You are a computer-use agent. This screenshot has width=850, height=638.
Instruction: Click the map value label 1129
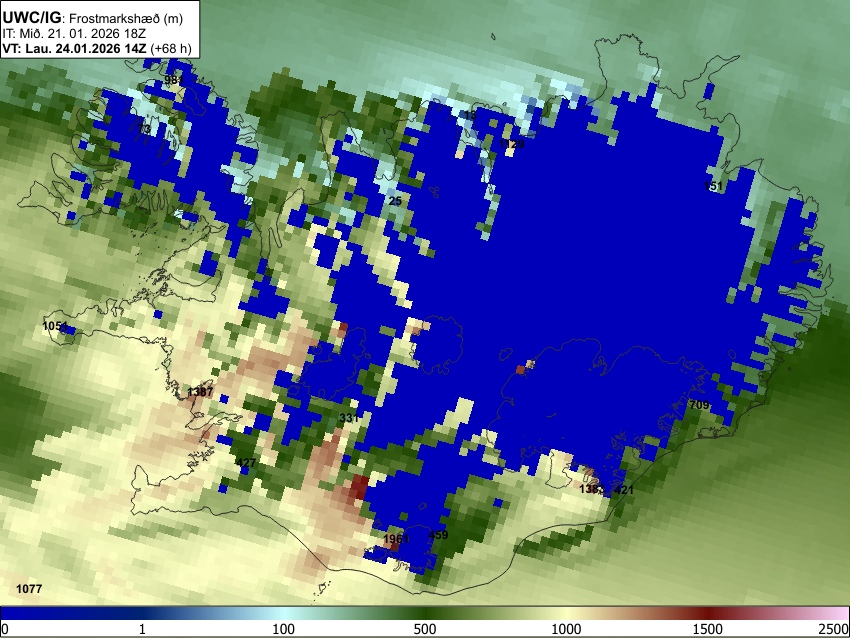pos(512,144)
